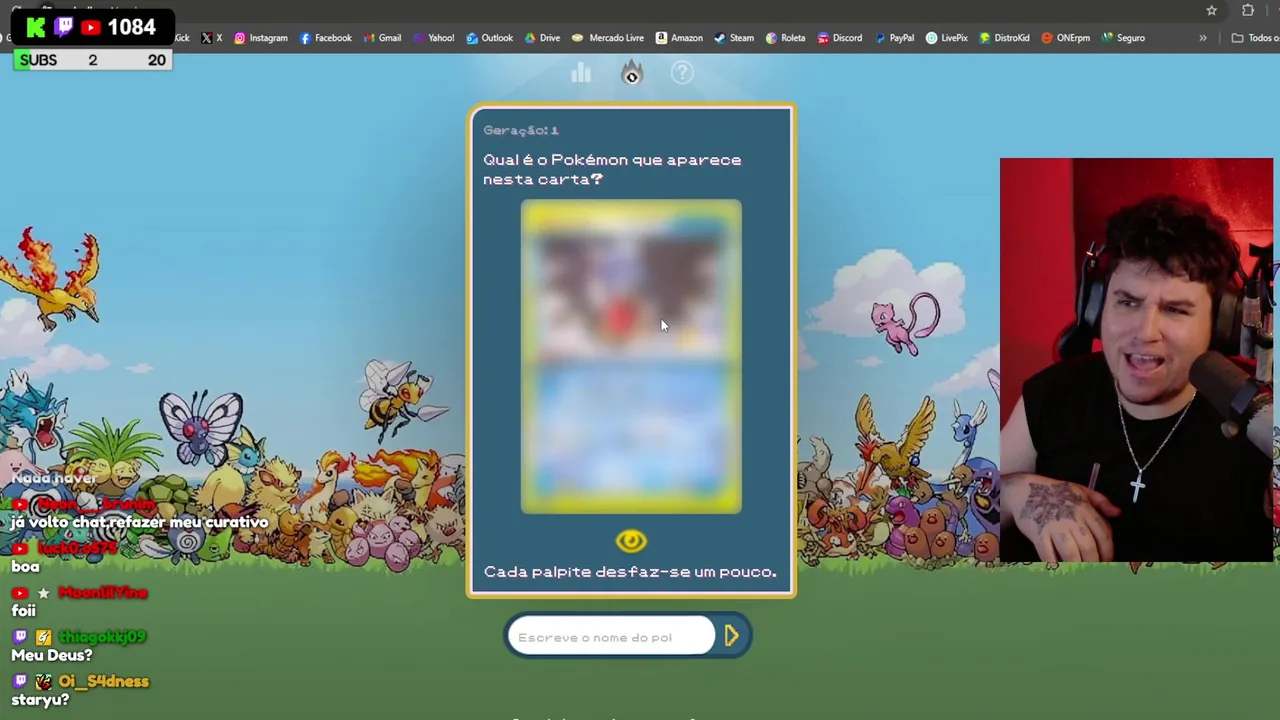This screenshot has height=720, width=1280.
Task: Open the X bookmark
Action: click(x=211, y=38)
